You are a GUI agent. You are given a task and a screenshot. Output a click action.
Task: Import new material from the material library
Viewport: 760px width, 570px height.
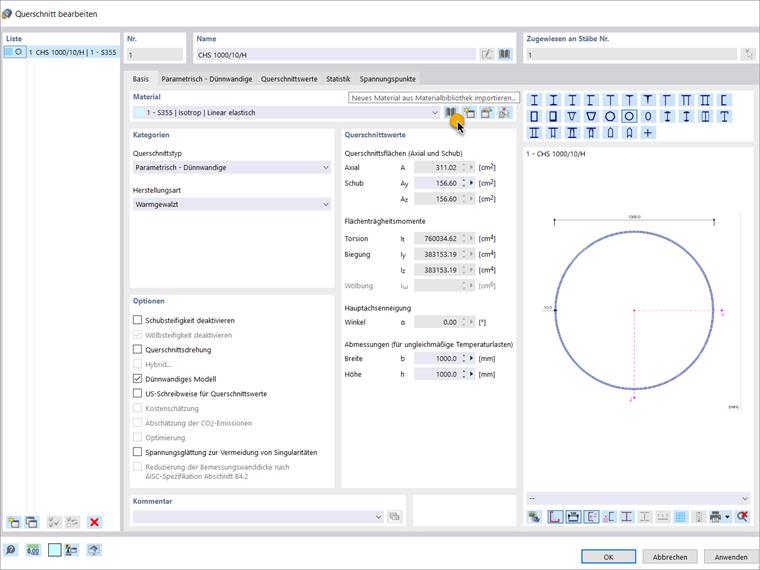(x=450, y=113)
